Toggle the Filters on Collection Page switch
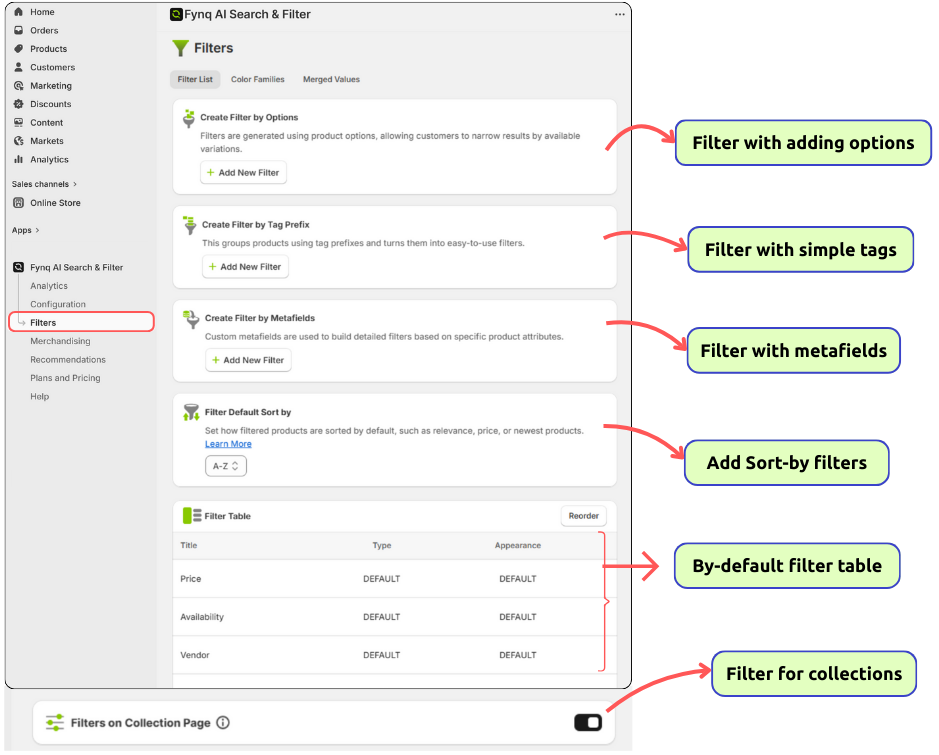The height and width of the screenshot is (755, 939). click(x=588, y=723)
